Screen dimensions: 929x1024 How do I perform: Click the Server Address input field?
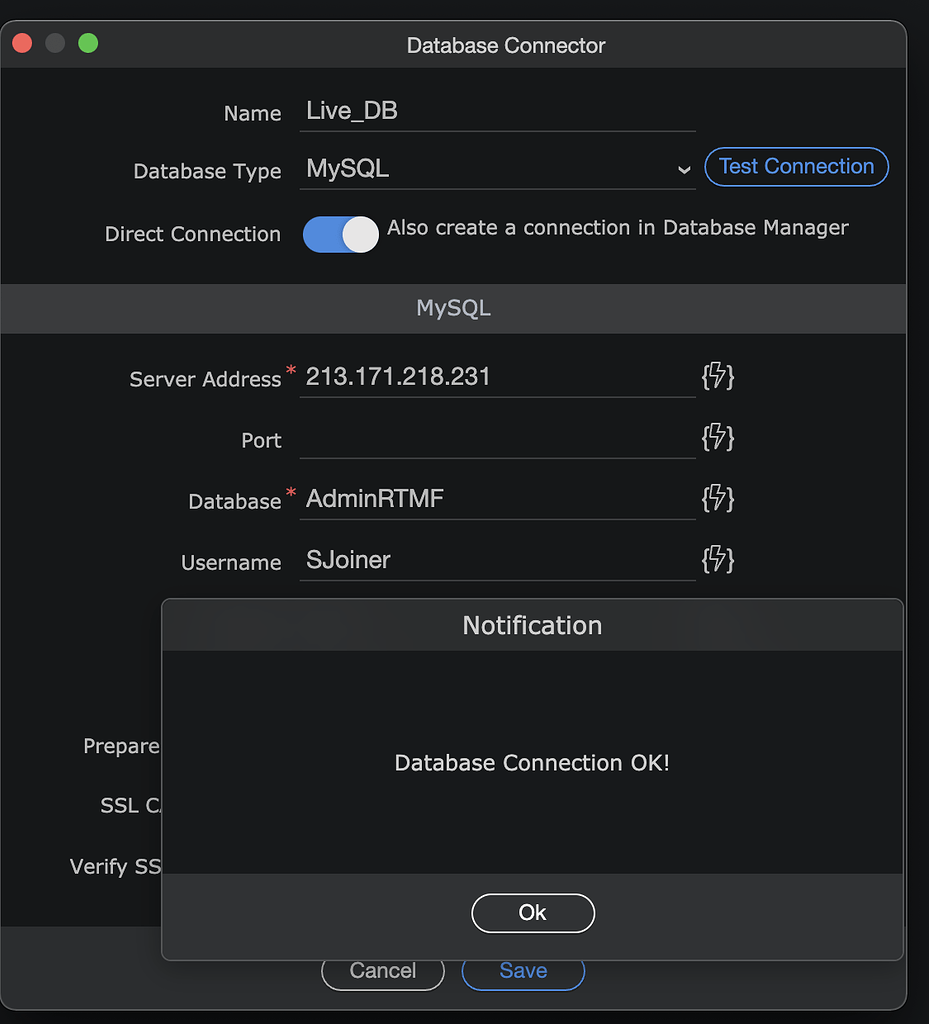click(497, 377)
